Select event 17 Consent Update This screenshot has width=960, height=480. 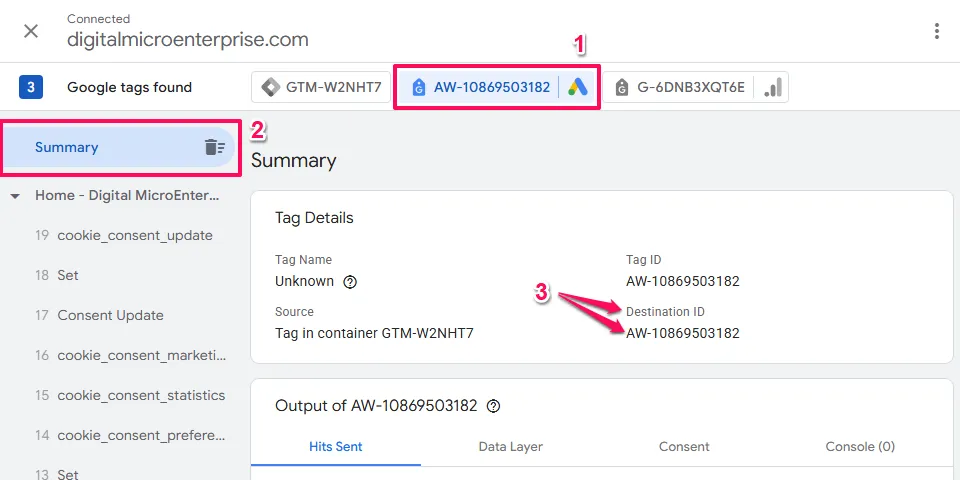pos(110,316)
